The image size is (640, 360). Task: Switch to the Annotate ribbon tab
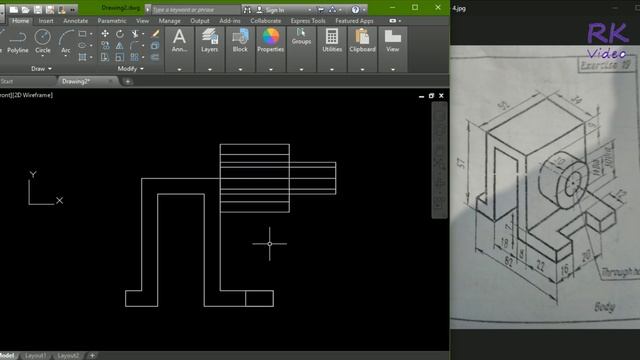point(76,20)
